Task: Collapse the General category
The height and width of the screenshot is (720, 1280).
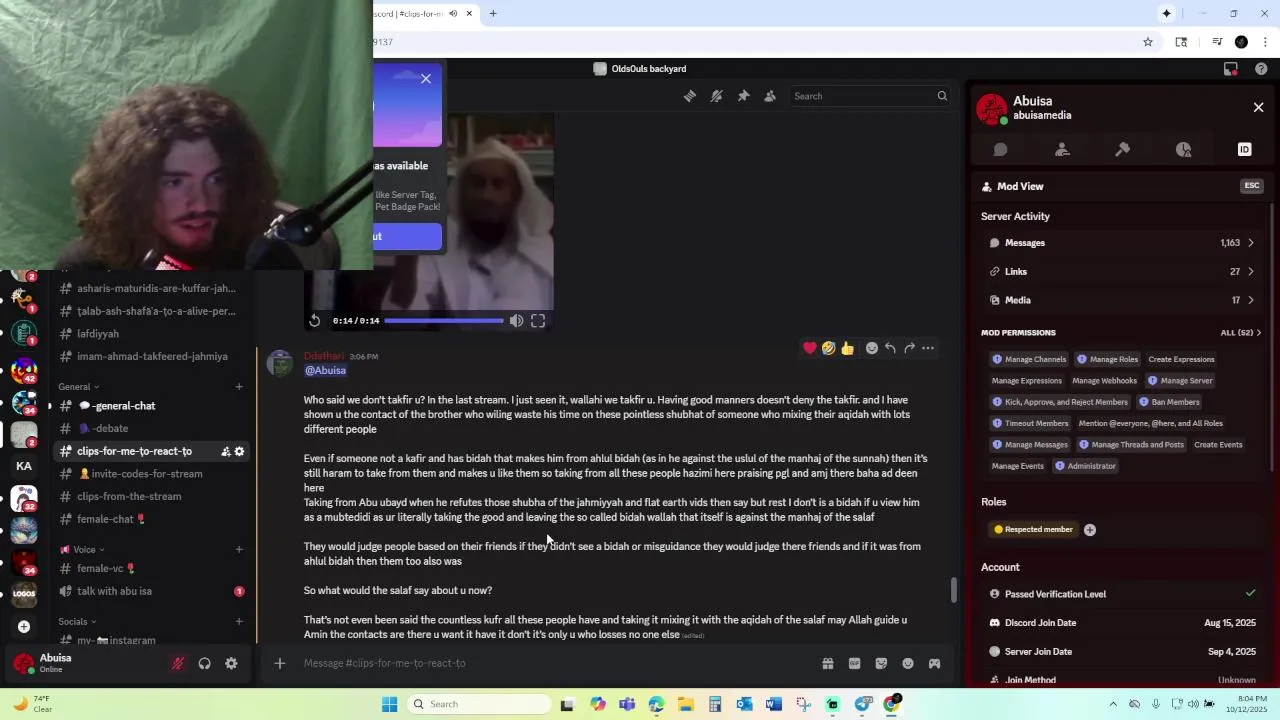Action: click(79, 387)
